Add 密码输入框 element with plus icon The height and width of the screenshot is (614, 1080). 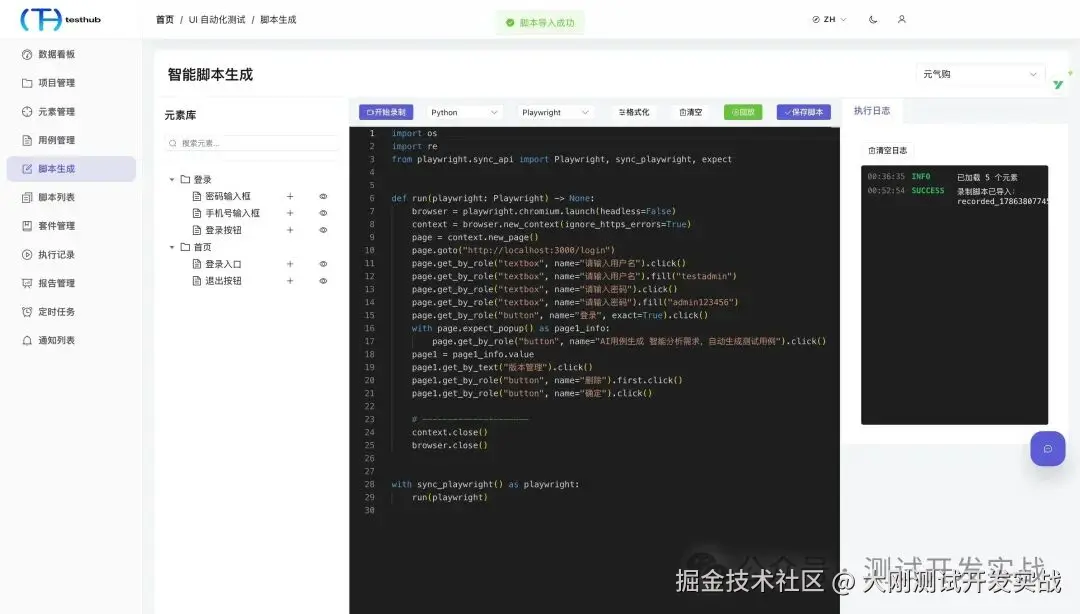coord(290,196)
